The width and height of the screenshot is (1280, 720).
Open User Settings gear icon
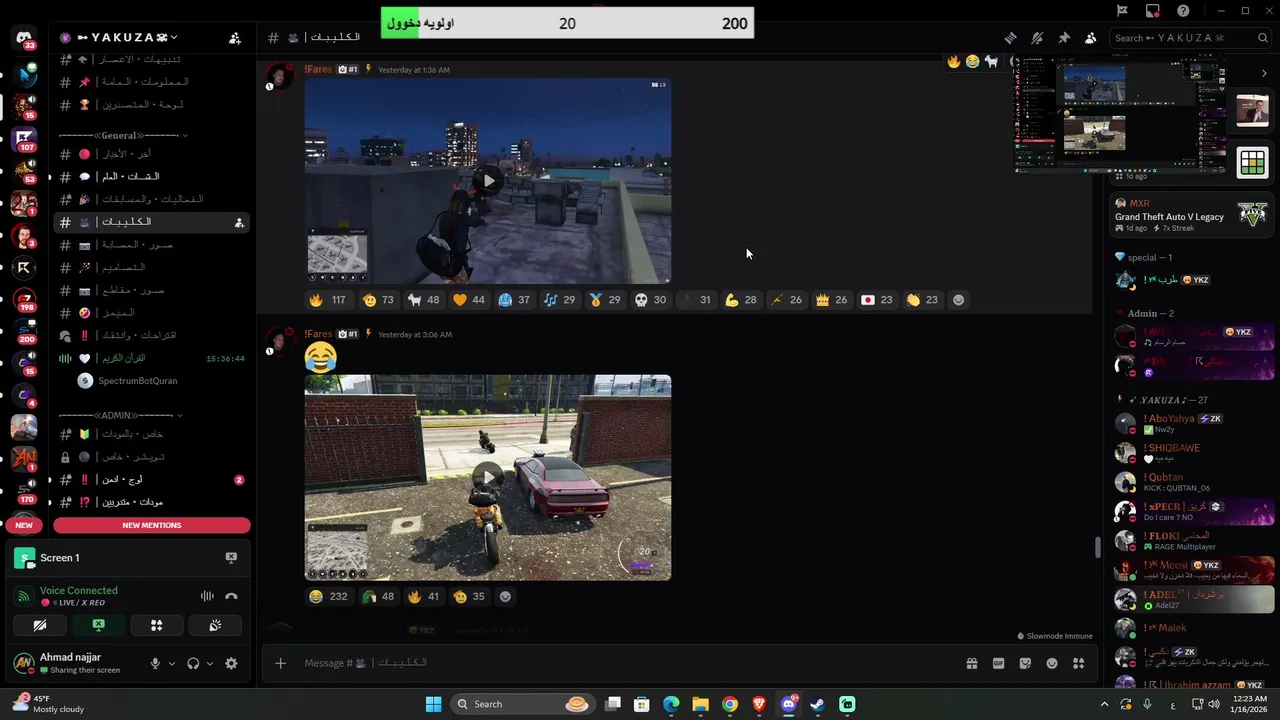point(231,663)
